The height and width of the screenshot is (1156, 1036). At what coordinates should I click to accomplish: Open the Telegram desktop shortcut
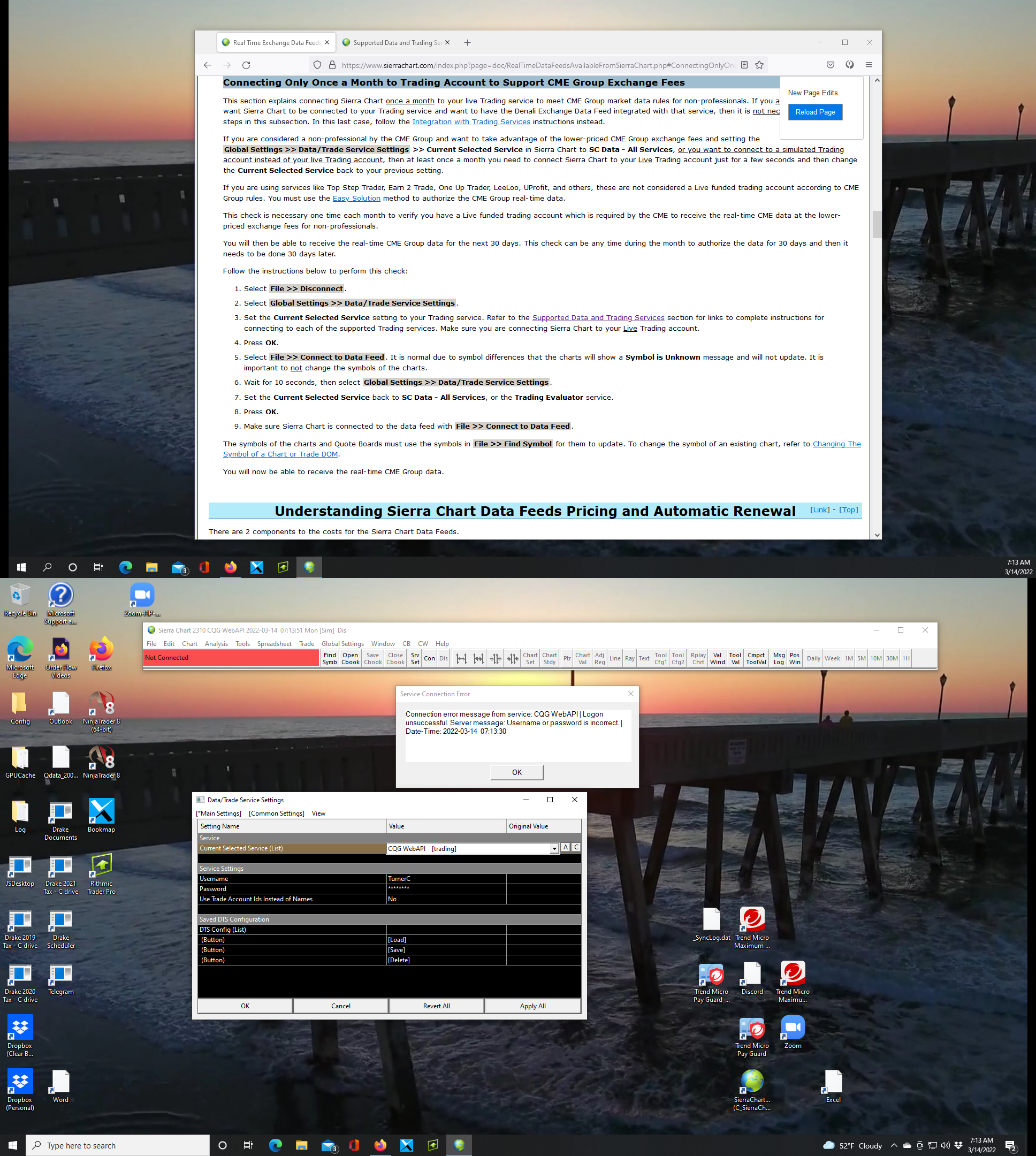[x=61, y=979]
